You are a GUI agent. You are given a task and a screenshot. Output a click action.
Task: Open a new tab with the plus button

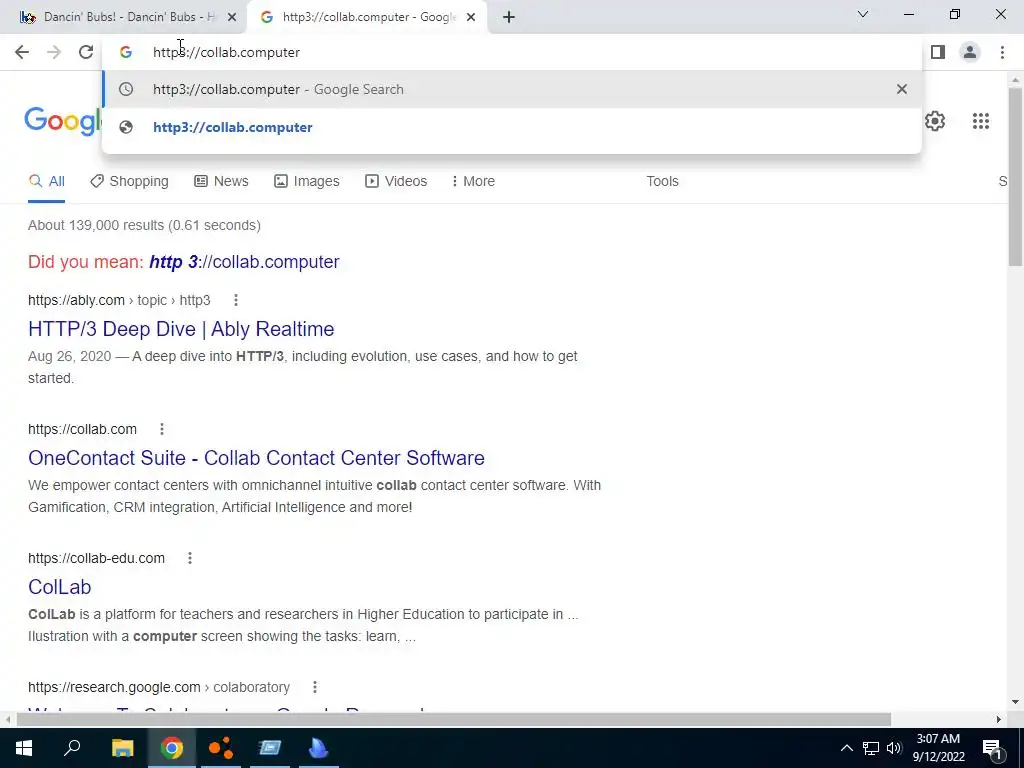tap(509, 18)
